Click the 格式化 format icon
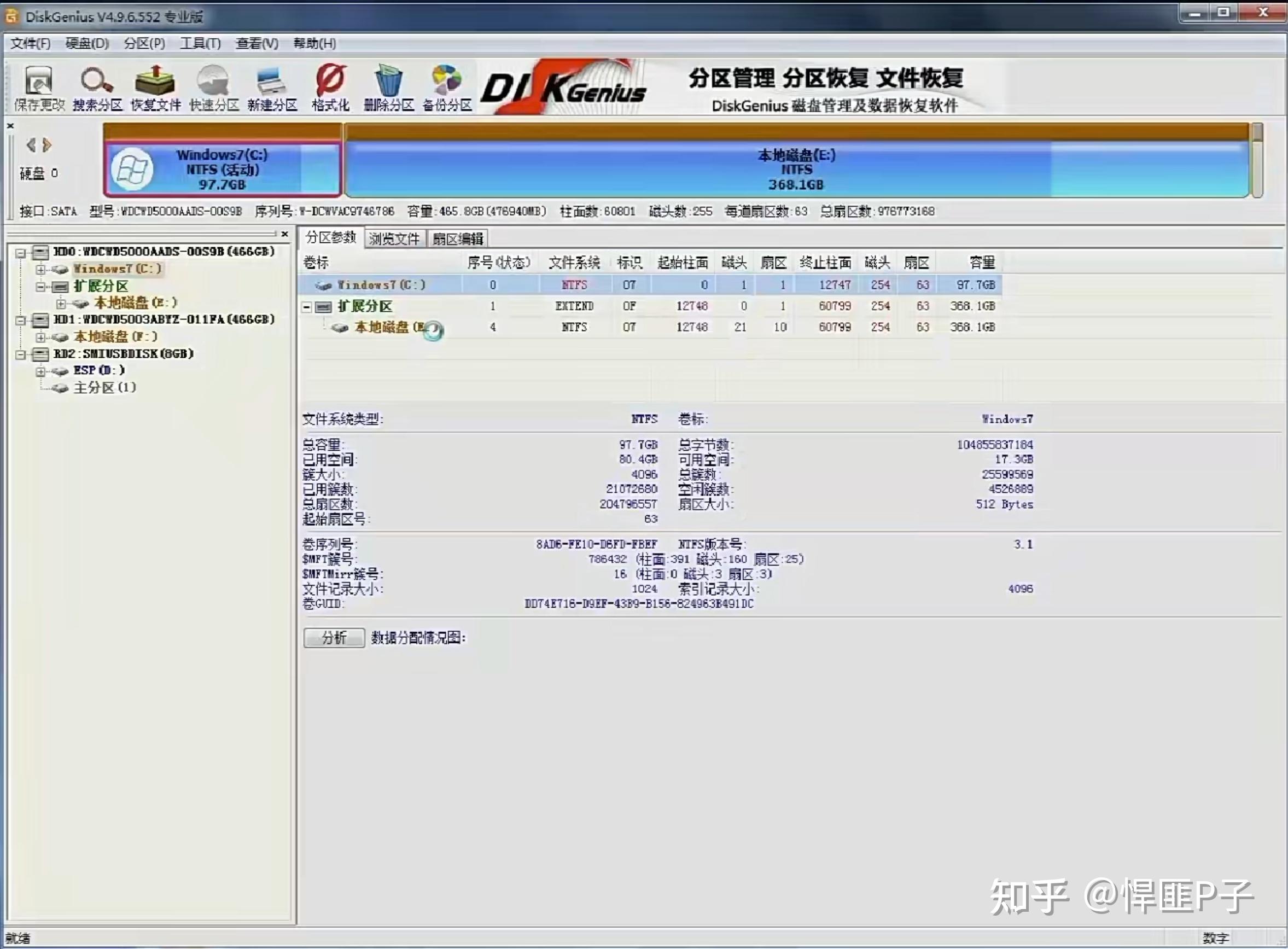1288x949 pixels. click(330, 88)
